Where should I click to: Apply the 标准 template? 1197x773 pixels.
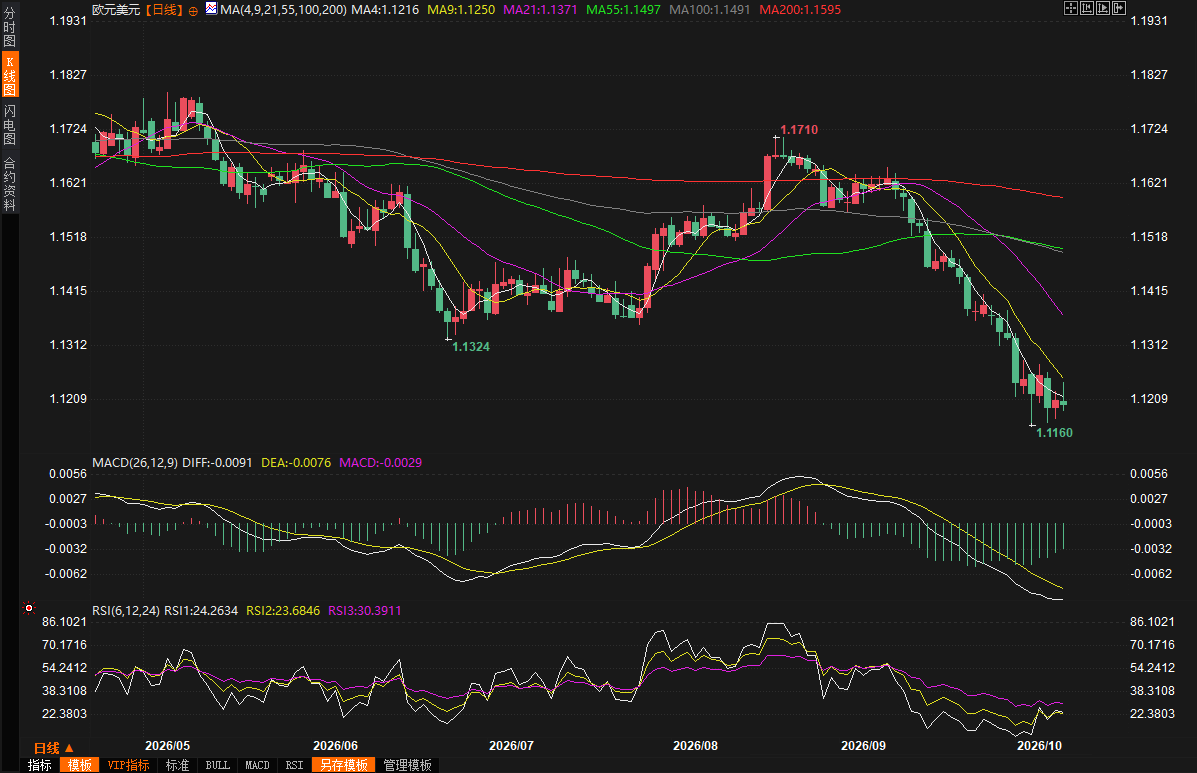[177, 765]
